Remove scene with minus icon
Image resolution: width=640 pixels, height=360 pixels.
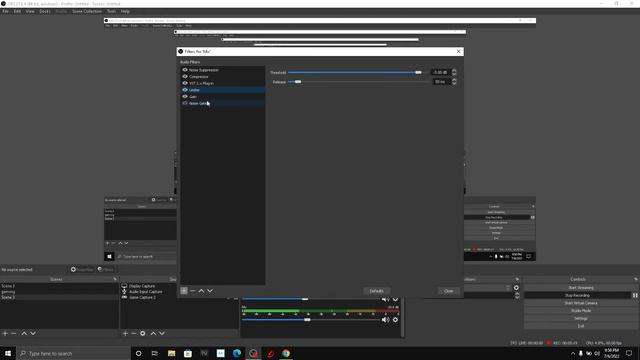click(13, 333)
